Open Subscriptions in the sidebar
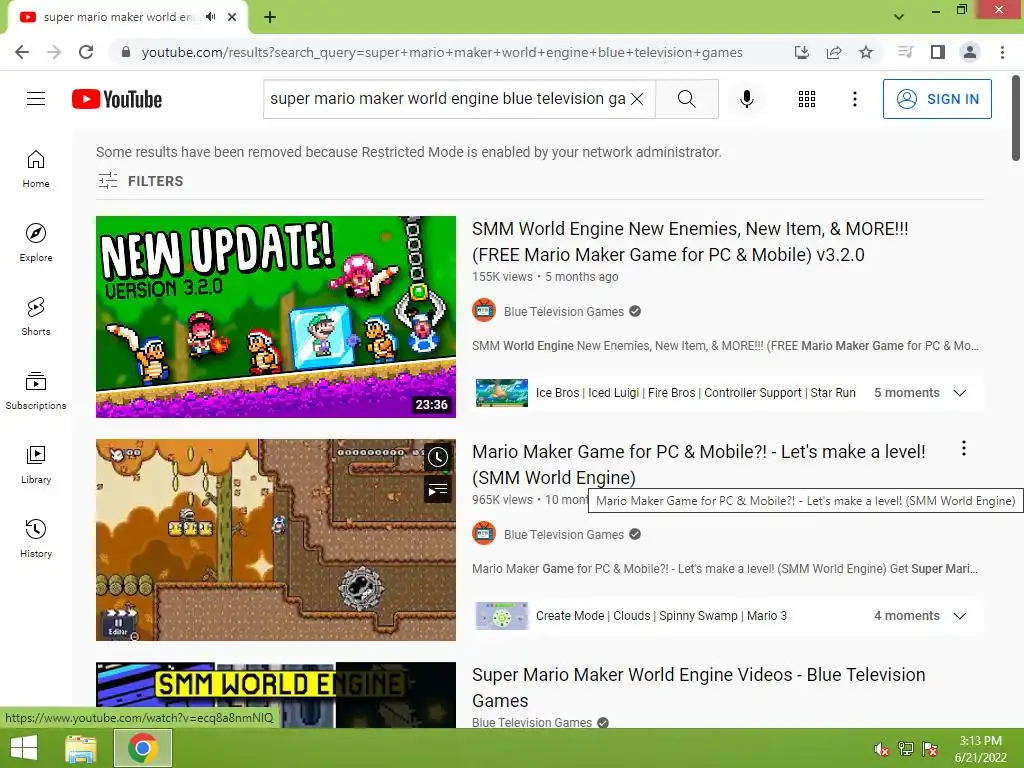The image size is (1024, 768). (36, 391)
